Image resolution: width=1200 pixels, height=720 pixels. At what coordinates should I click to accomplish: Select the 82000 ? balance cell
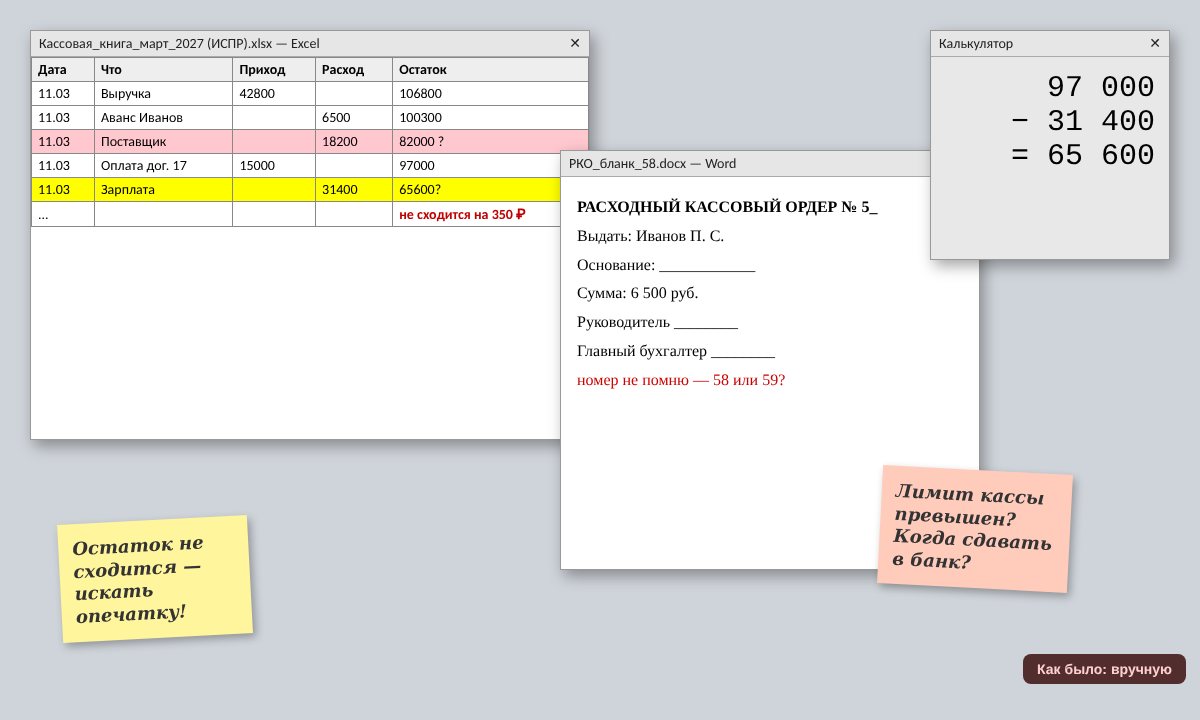(490, 142)
